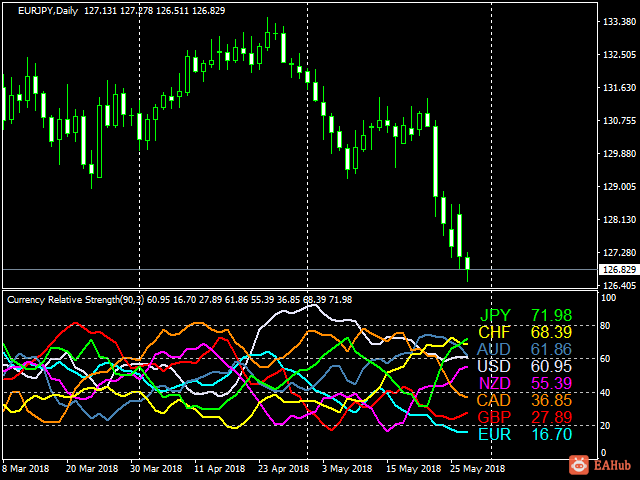Click the EURJPY,Daily chart title

[x=48, y=11]
